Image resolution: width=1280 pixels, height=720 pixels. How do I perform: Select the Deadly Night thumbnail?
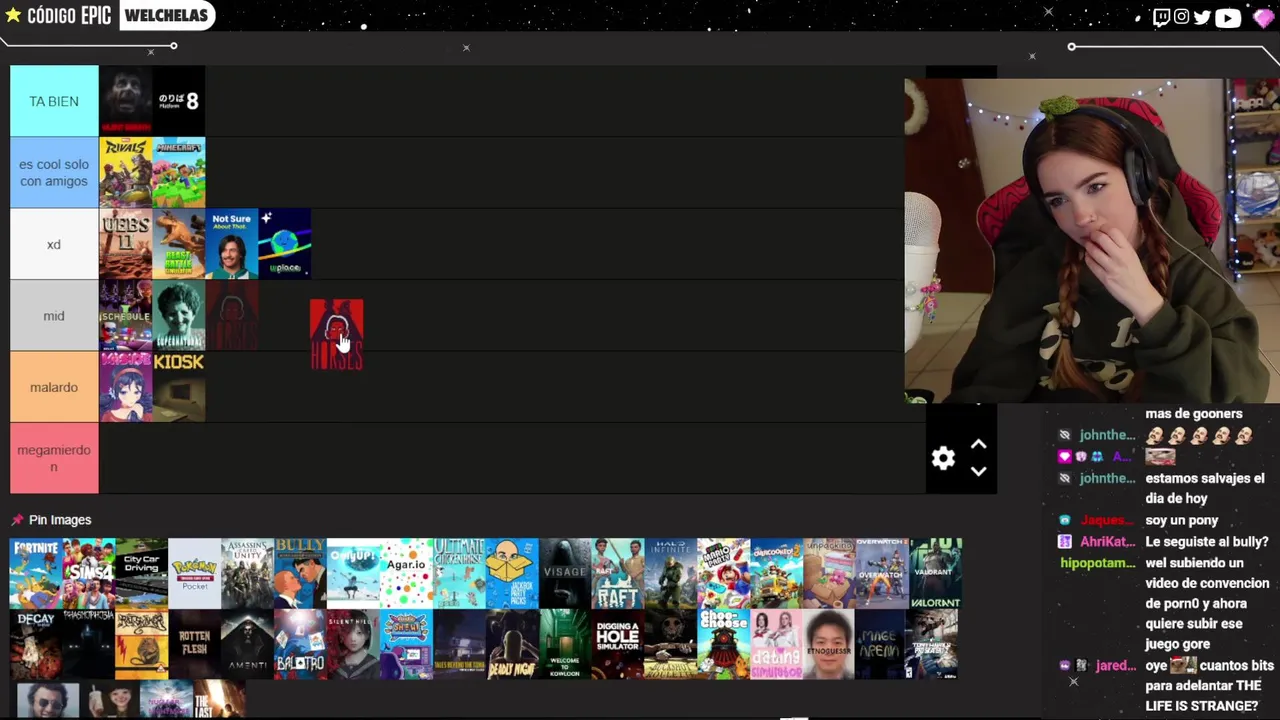point(512,644)
